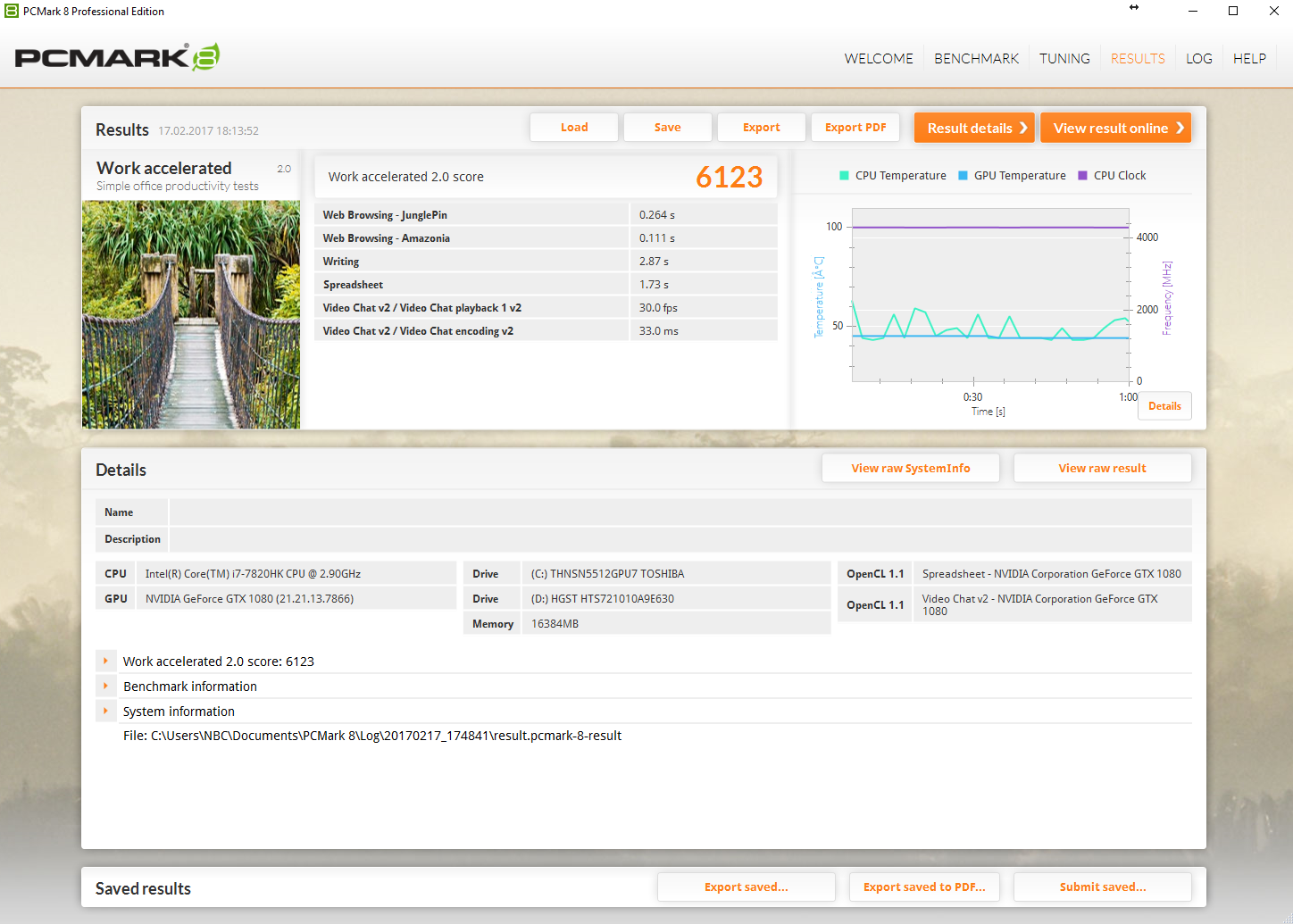Click the CPU Clock legend swatch
1293x924 pixels.
pos(1082,176)
